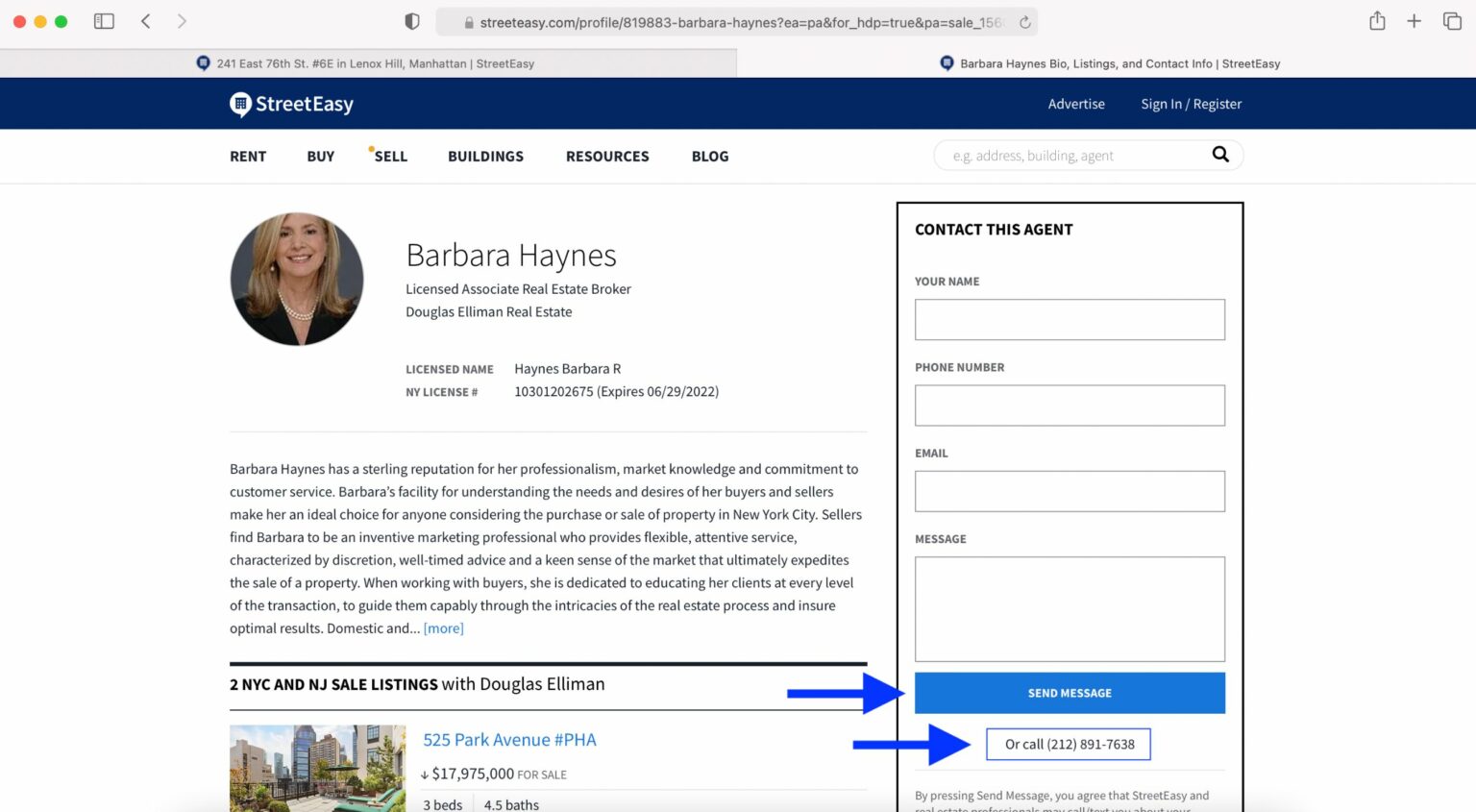Click the address bar lock icon
The height and width of the screenshot is (812, 1476).
click(x=469, y=22)
